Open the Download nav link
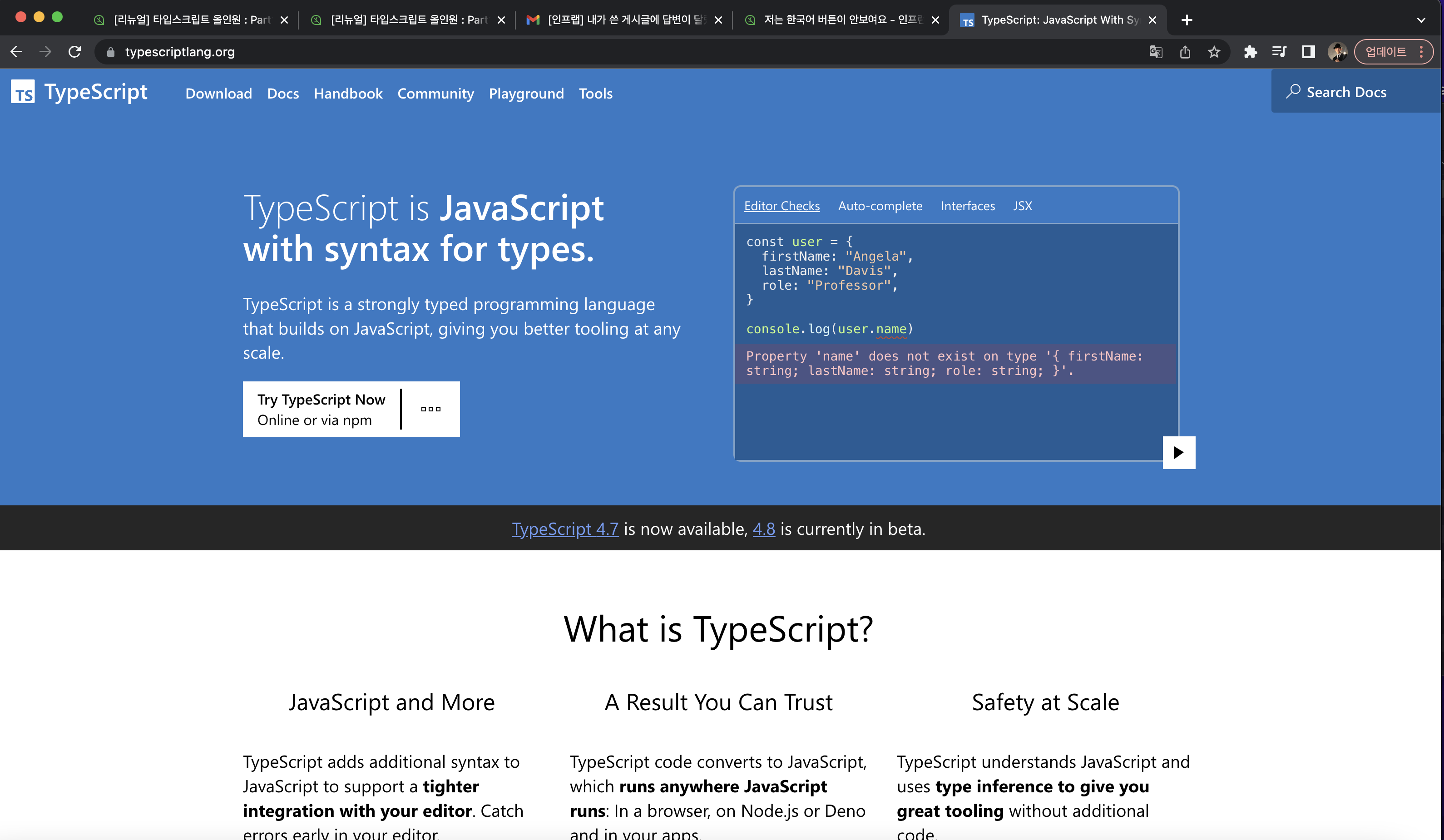1444x840 pixels. click(218, 94)
